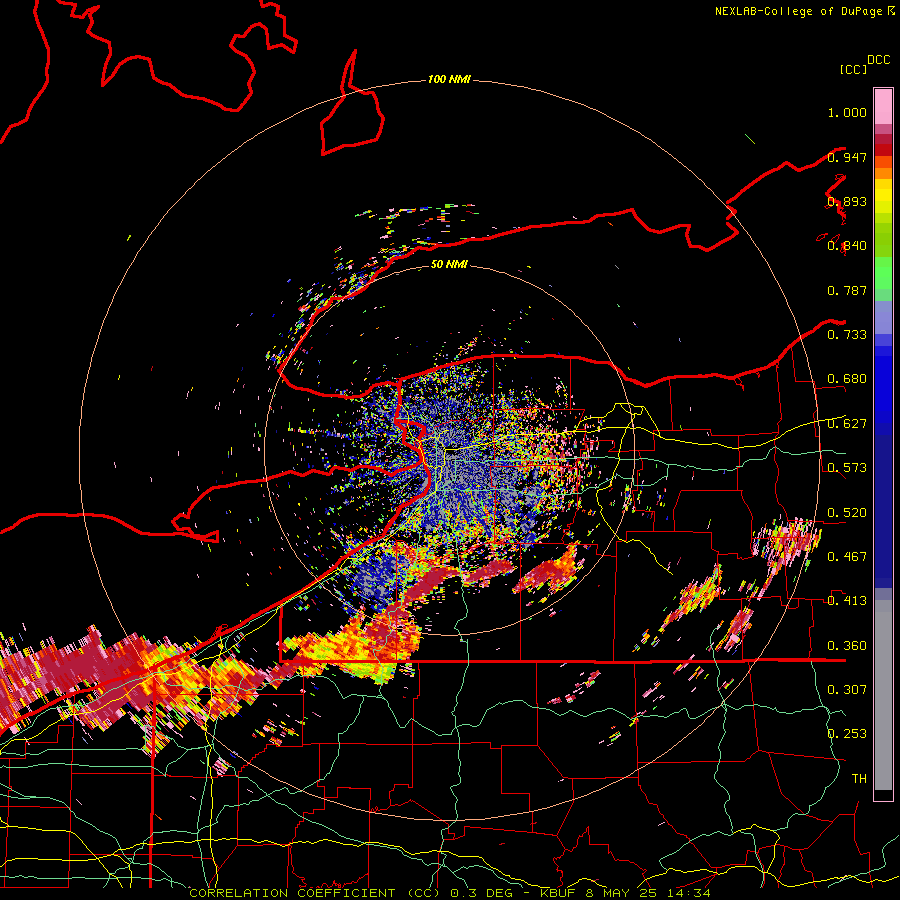
Task: Click the 0.520 scale value
Action: [847, 512]
